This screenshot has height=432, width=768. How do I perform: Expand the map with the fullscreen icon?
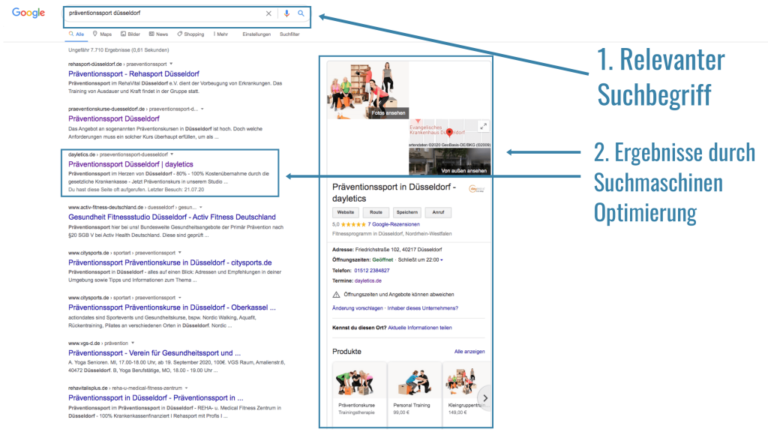[483, 126]
